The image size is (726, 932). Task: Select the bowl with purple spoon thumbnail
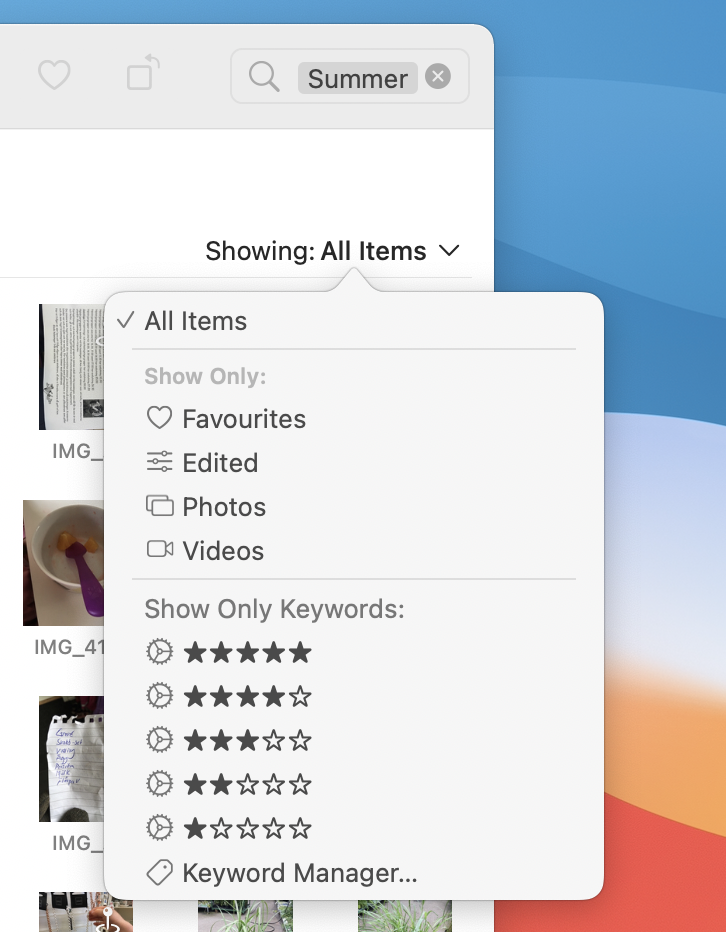(x=64, y=563)
